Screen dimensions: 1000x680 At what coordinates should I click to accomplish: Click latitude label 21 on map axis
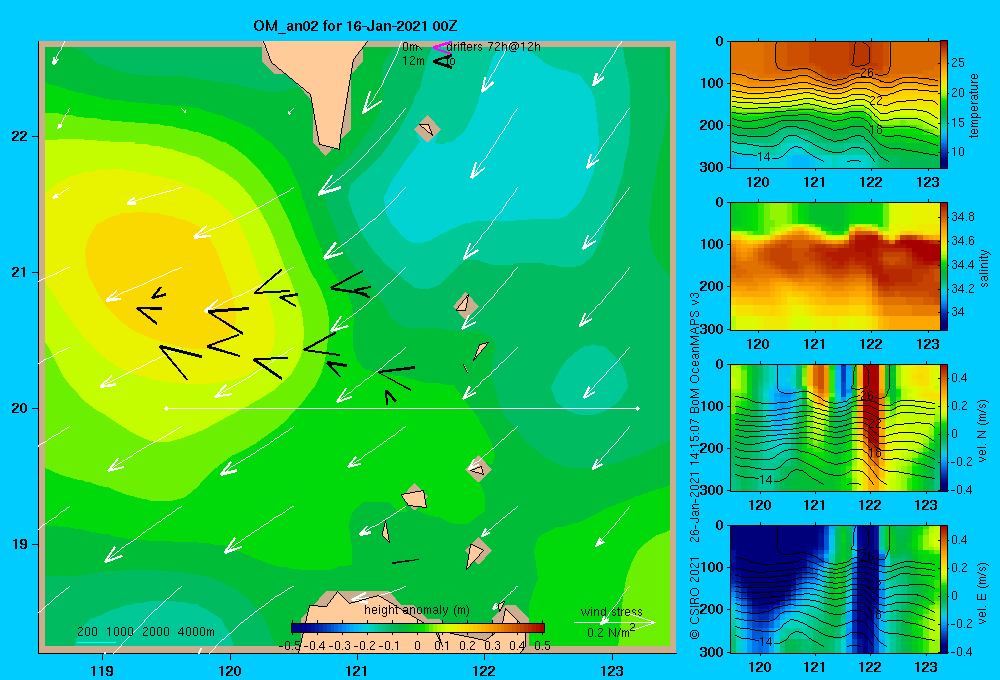pyautogui.click(x=20, y=272)
